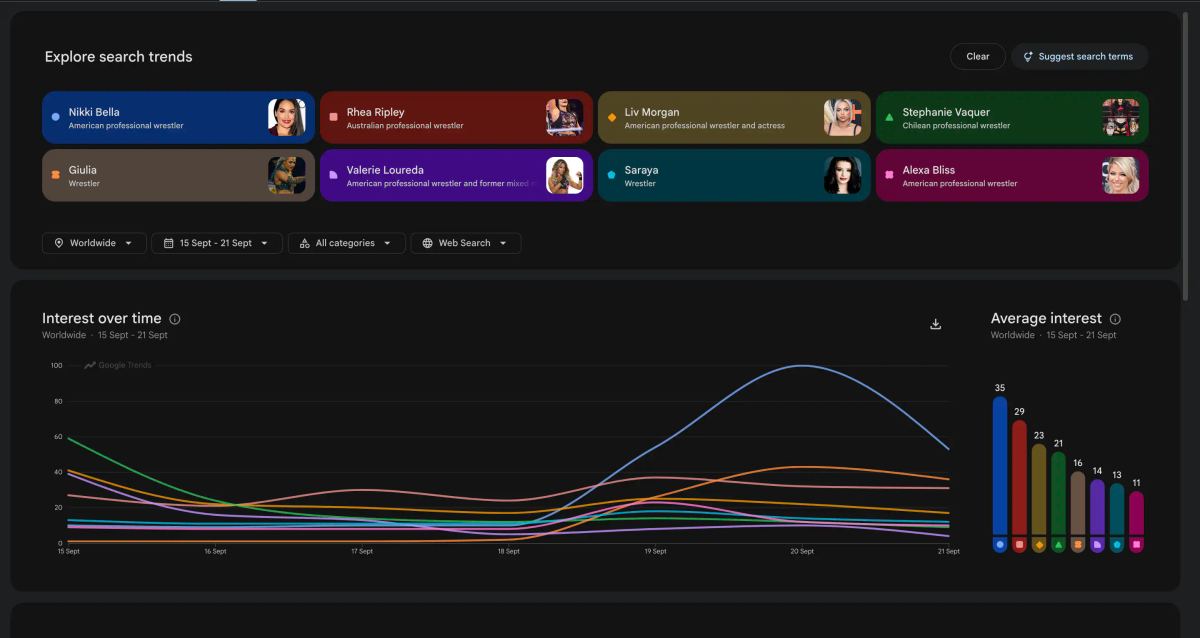Click the Nikki Bella blue circle marker
Screen dimensions: 1200x638
(55, 117)
